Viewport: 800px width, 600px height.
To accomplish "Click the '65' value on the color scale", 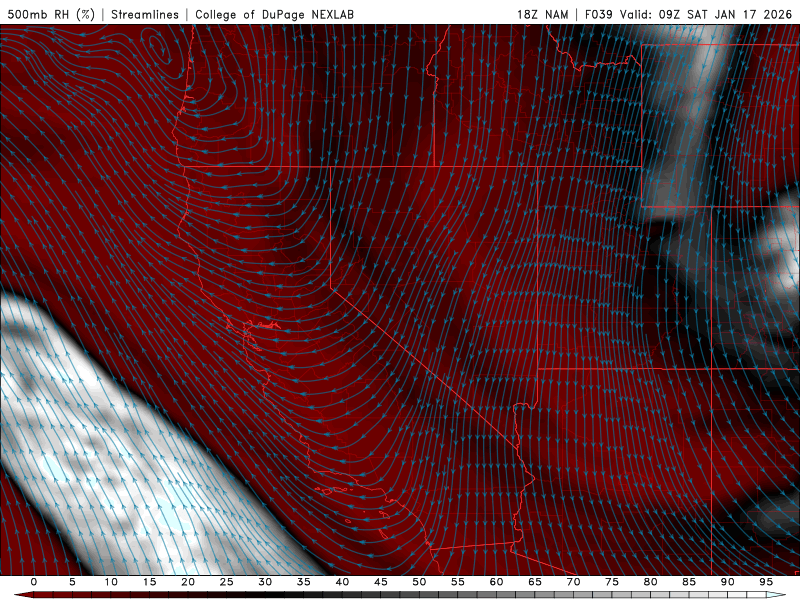I will [535, 582].
